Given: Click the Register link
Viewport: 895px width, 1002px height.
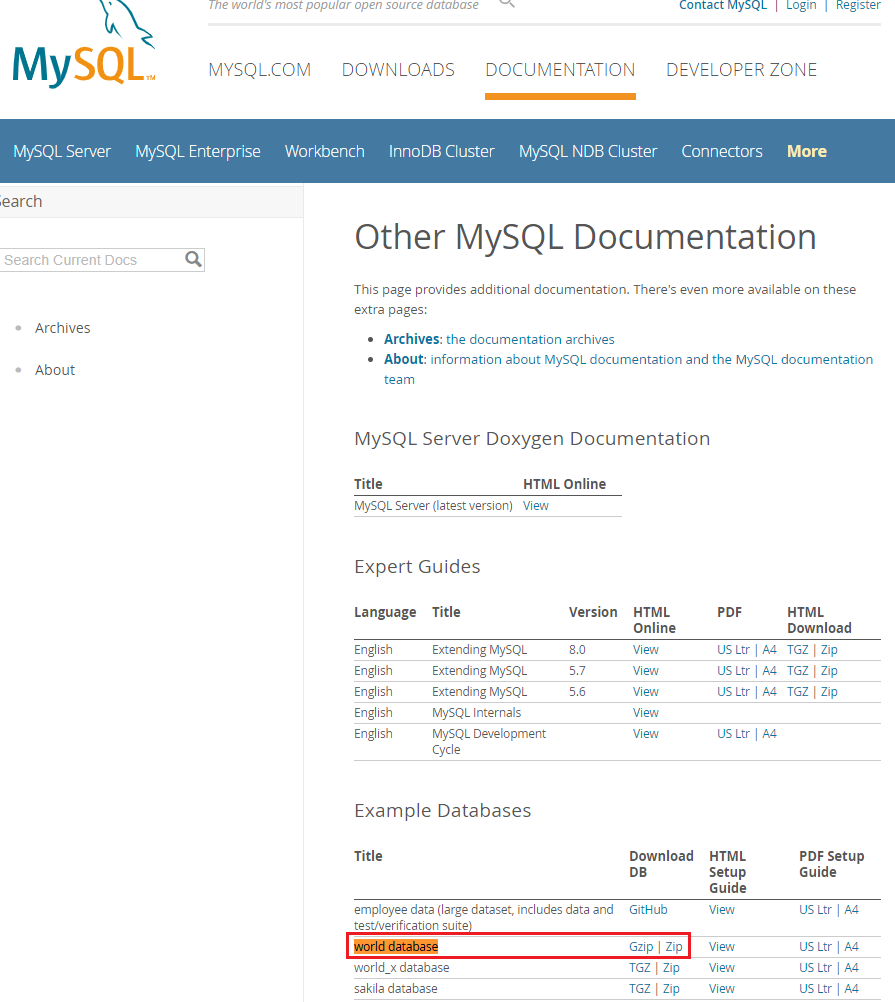Looking at the screenshot, I should (858, 5).
